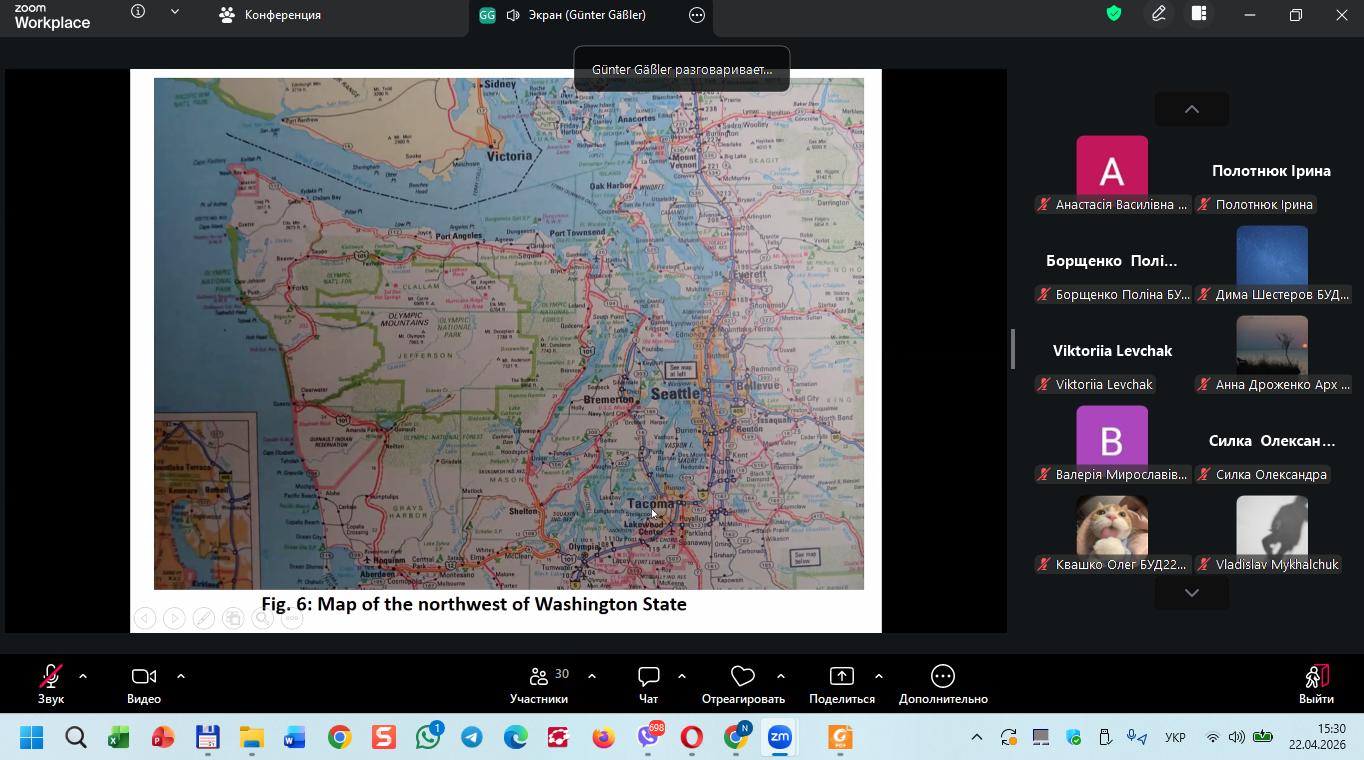Leave the meeting with Выйти button

[x=1316, y=684]
